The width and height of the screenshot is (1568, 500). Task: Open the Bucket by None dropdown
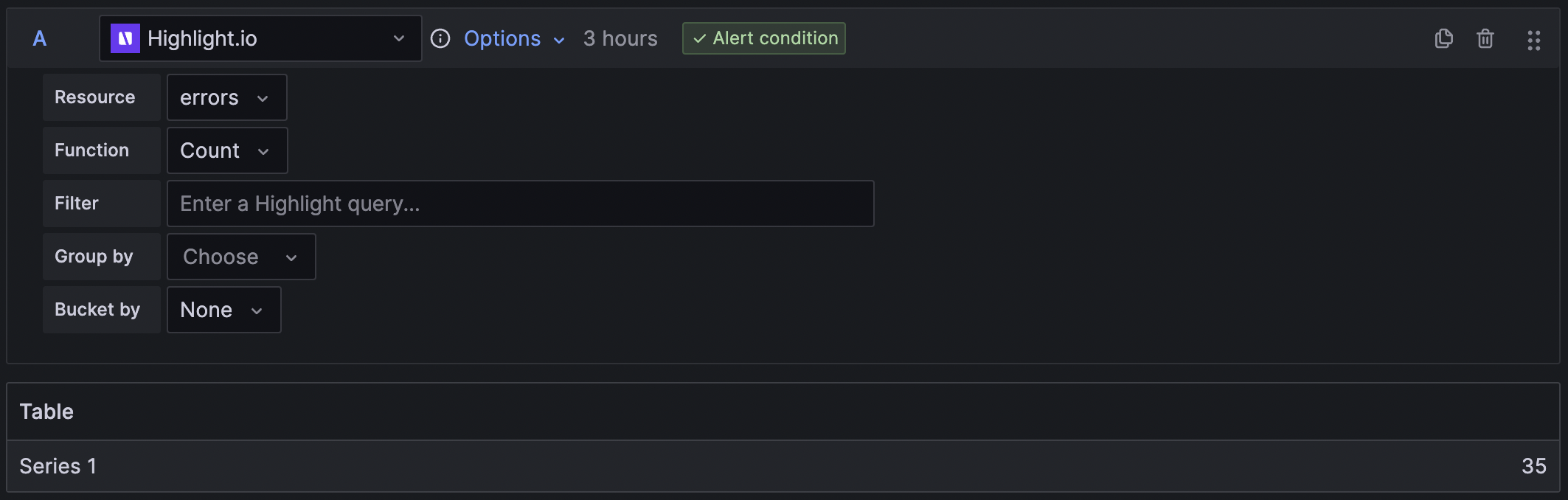(x=223, y=310)
